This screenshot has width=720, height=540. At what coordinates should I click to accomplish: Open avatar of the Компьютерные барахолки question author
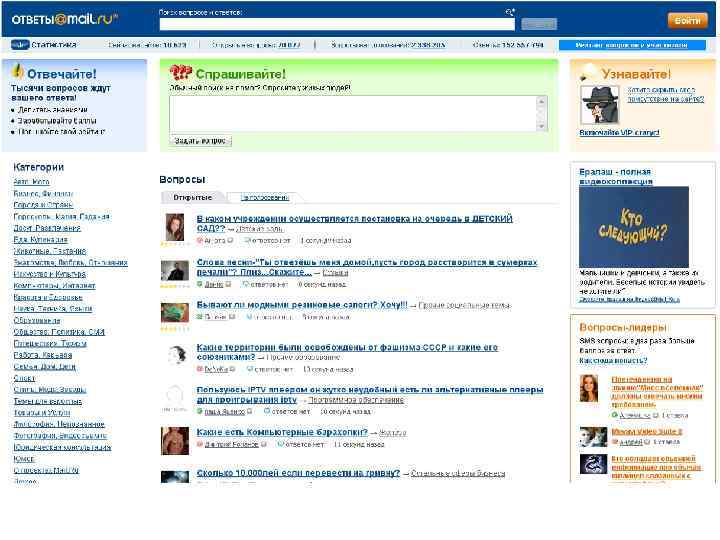click(174, 441)
